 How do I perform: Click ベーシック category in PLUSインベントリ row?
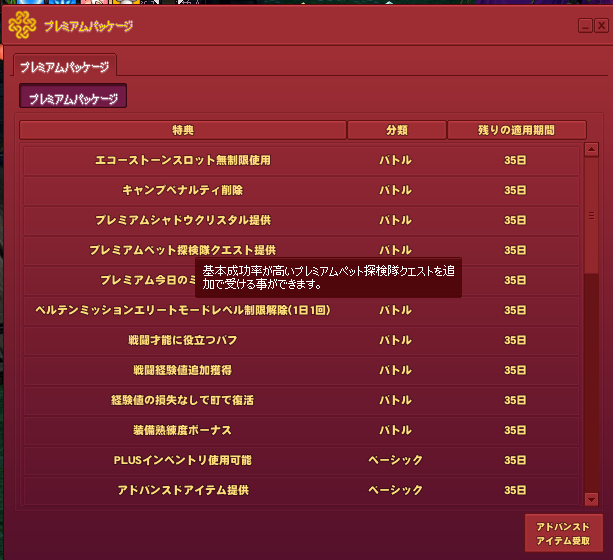pos(395,460)
